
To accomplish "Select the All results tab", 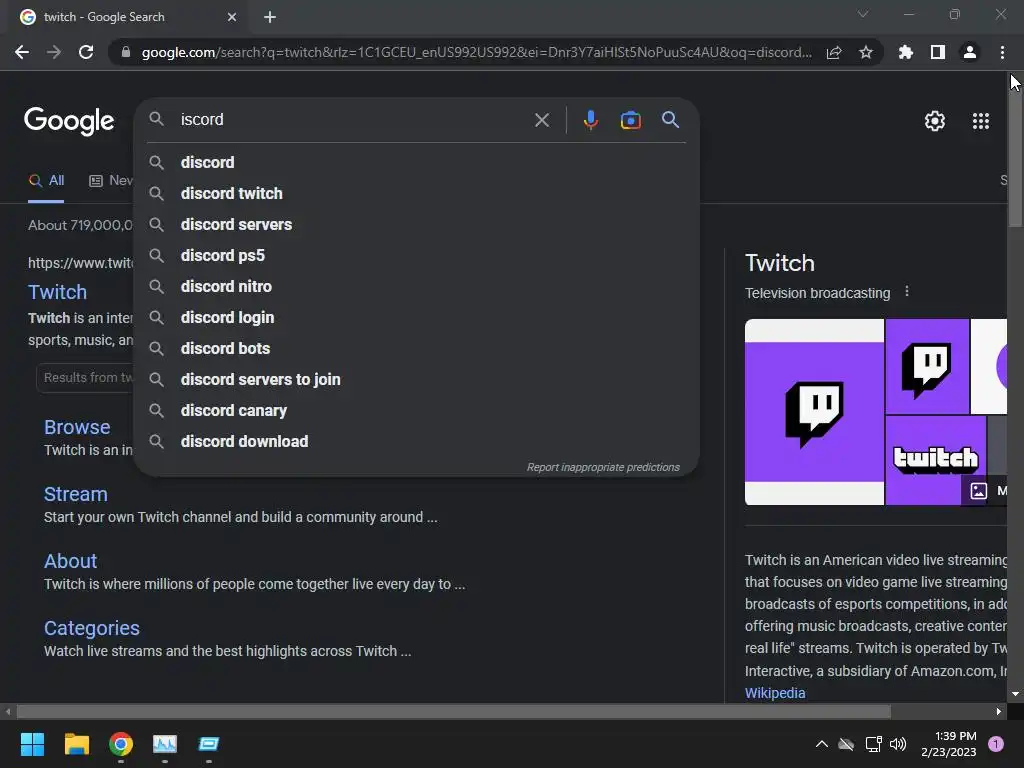I will click(x=46, y=181).
